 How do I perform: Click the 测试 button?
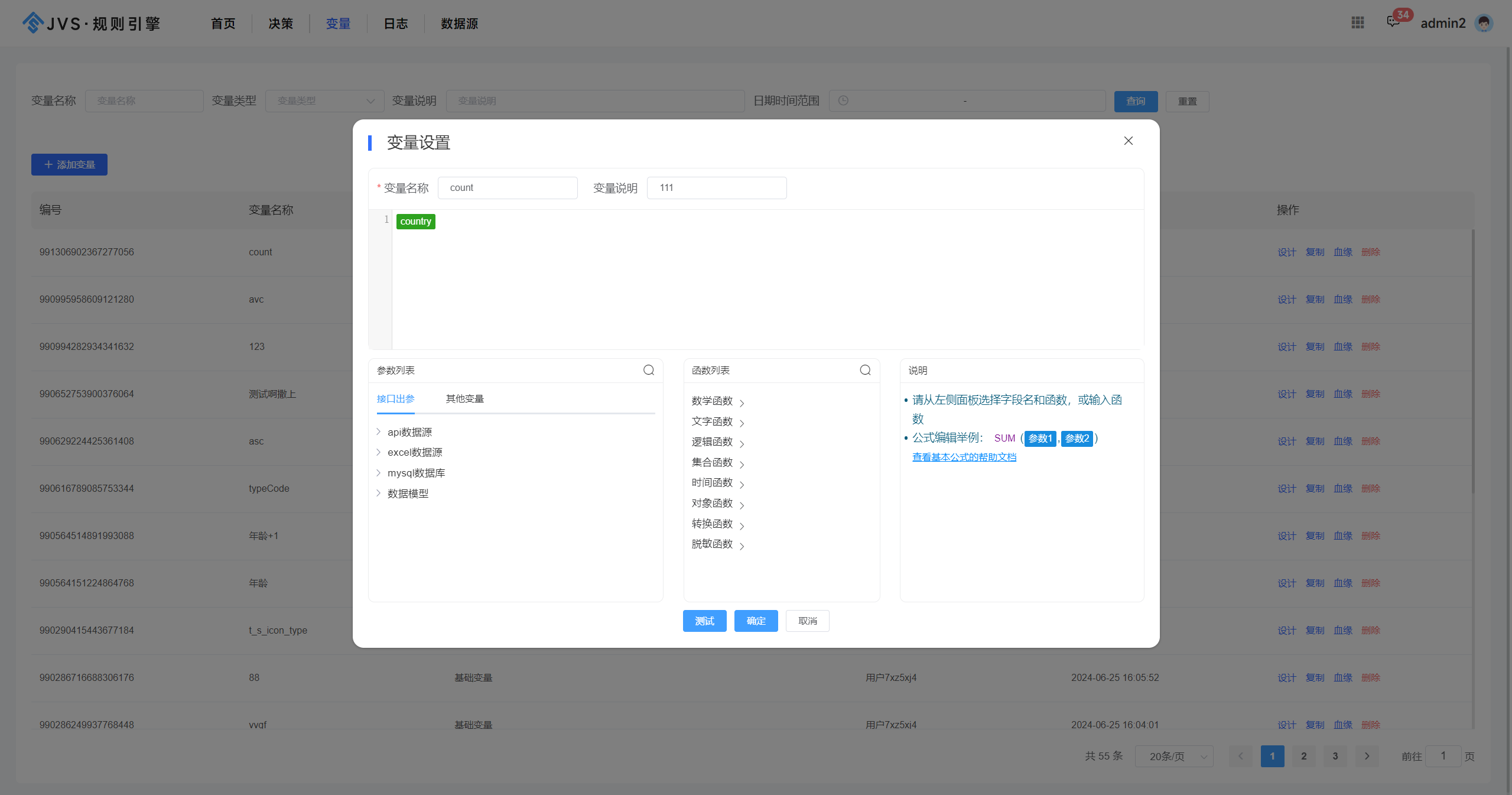click(705, 620)
